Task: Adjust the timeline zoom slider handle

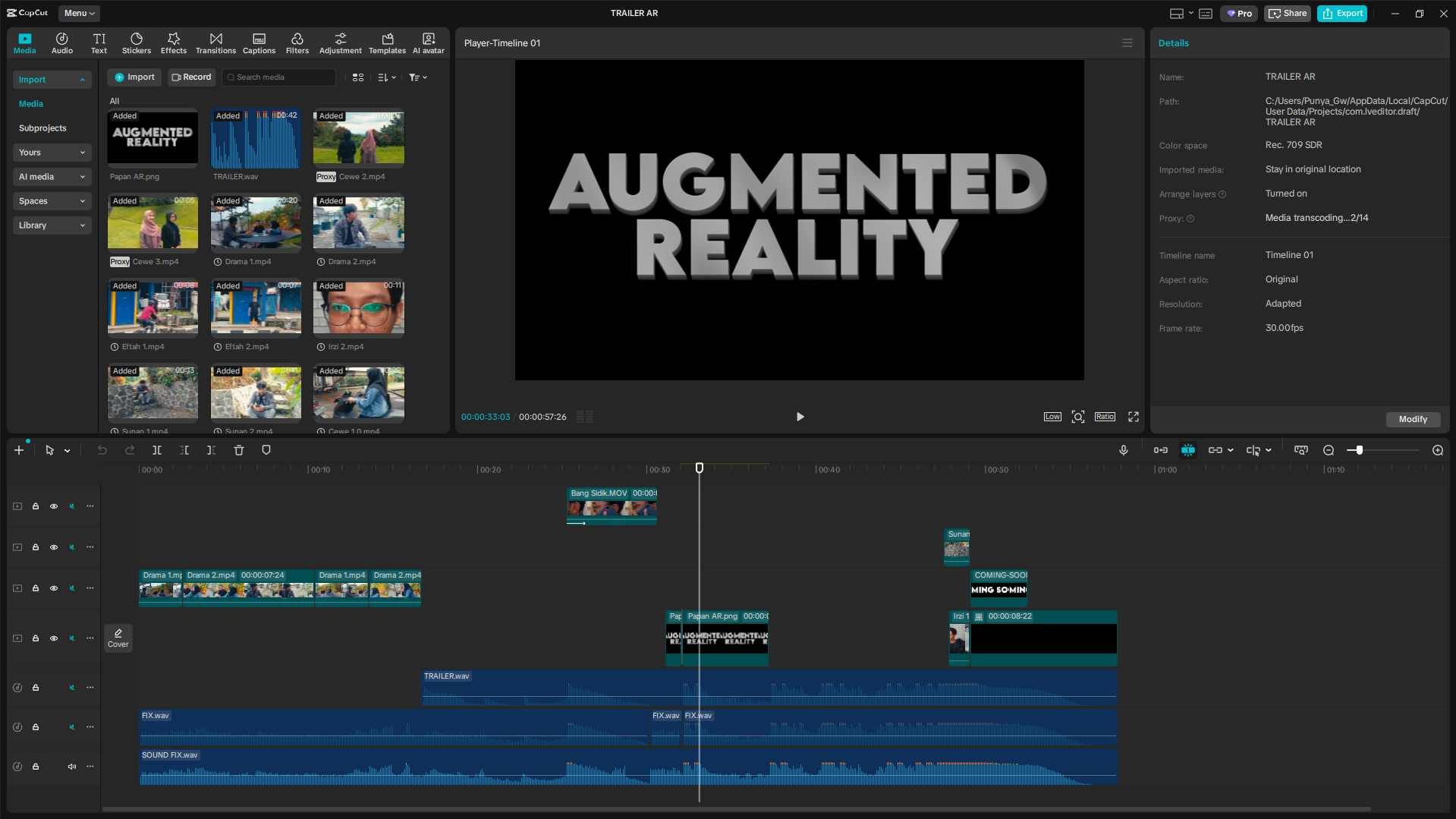Action: (x=1360, y=450)
